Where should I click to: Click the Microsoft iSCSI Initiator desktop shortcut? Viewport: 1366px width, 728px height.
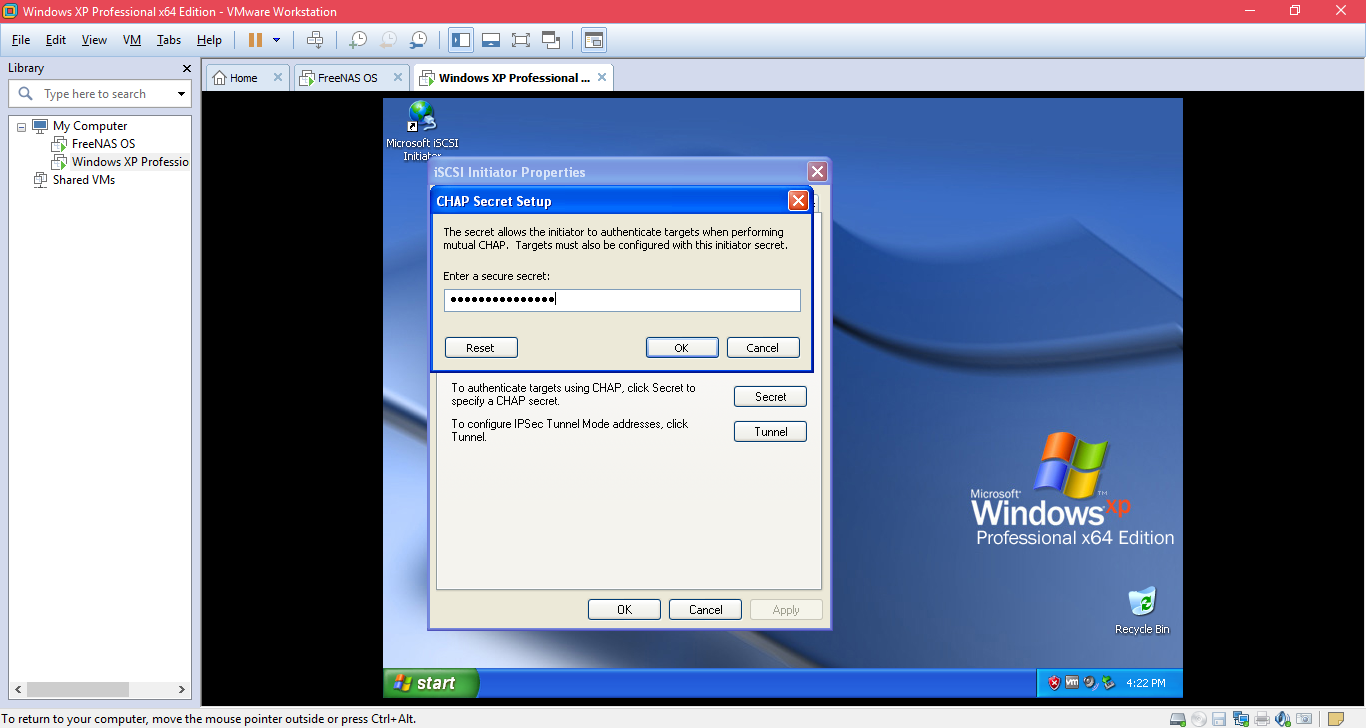[422, 131]
